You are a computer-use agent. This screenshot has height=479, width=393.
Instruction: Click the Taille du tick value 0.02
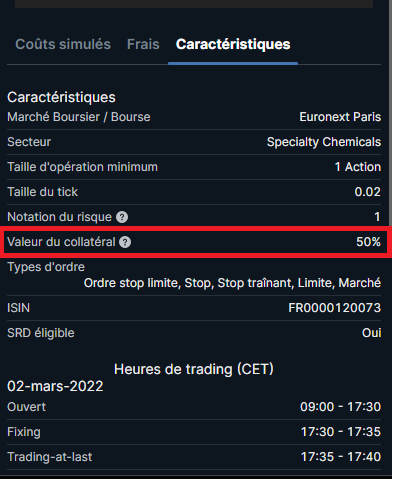(x=367, y=192)
